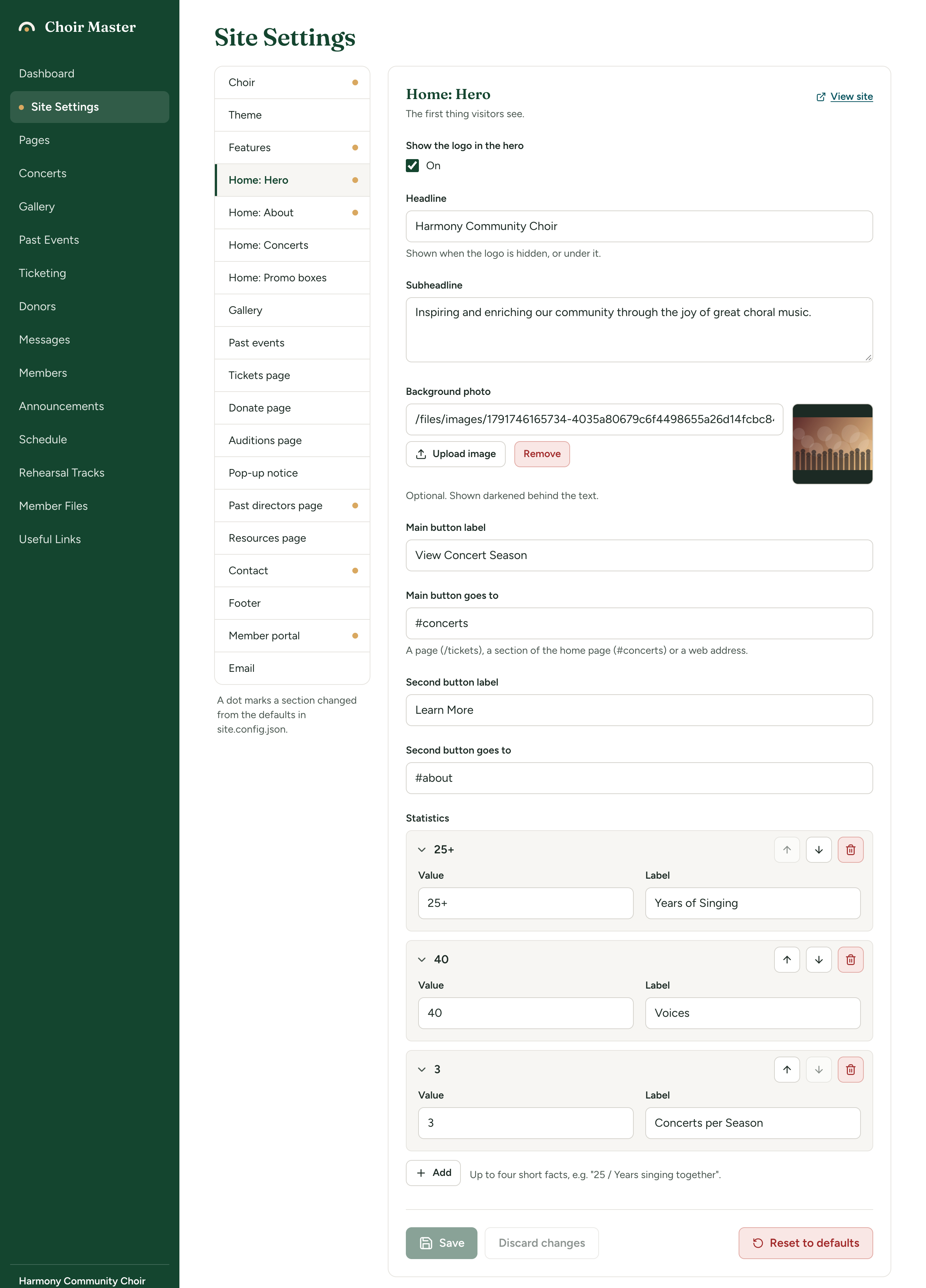Reset the section to defaults
Viewport: 926px width, 1288px height.
[805, 1243]
